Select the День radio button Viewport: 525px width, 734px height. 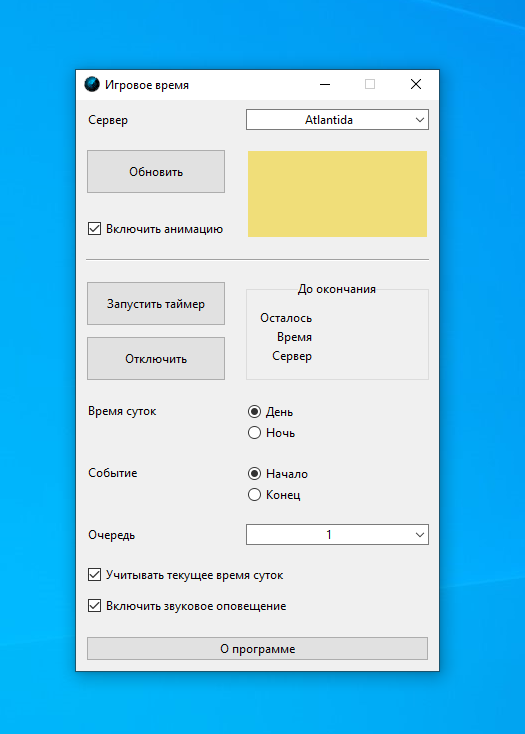255,411
